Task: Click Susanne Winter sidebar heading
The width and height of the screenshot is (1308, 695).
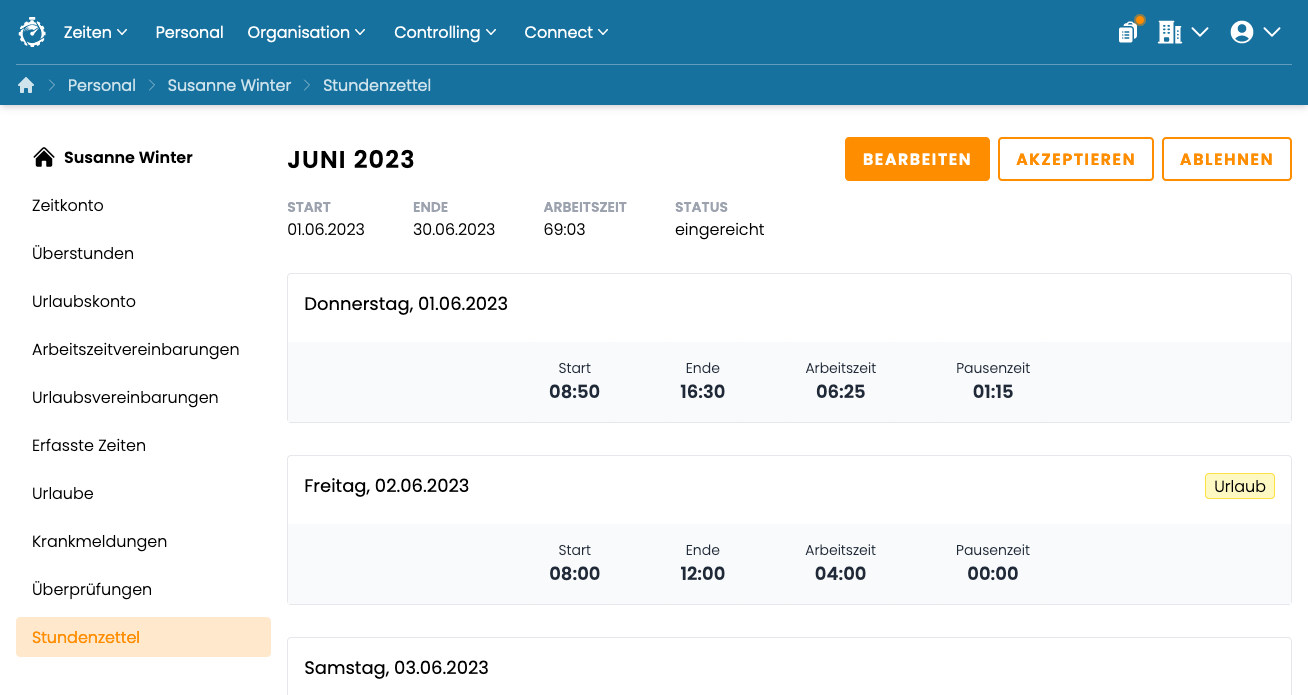Action: 128,157
